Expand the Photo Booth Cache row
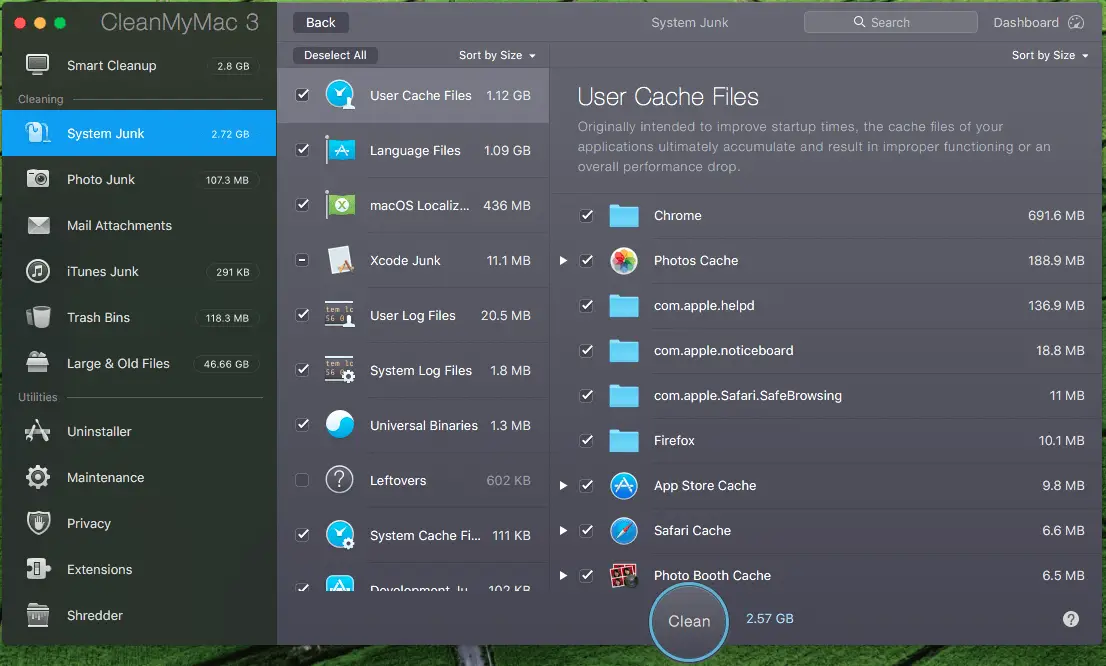 point(563,576)
